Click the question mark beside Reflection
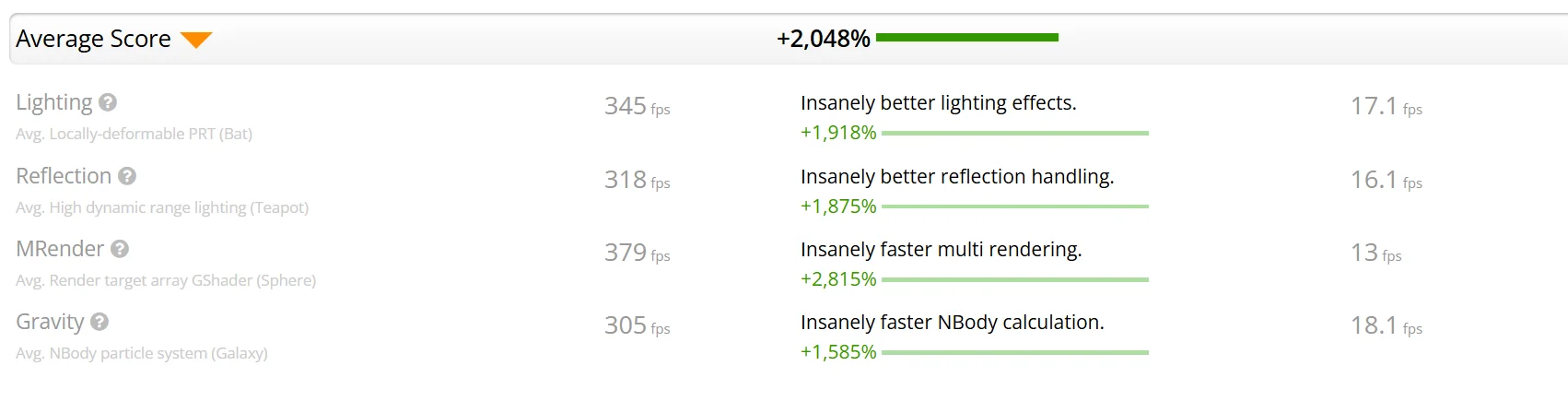 point(127,176)
